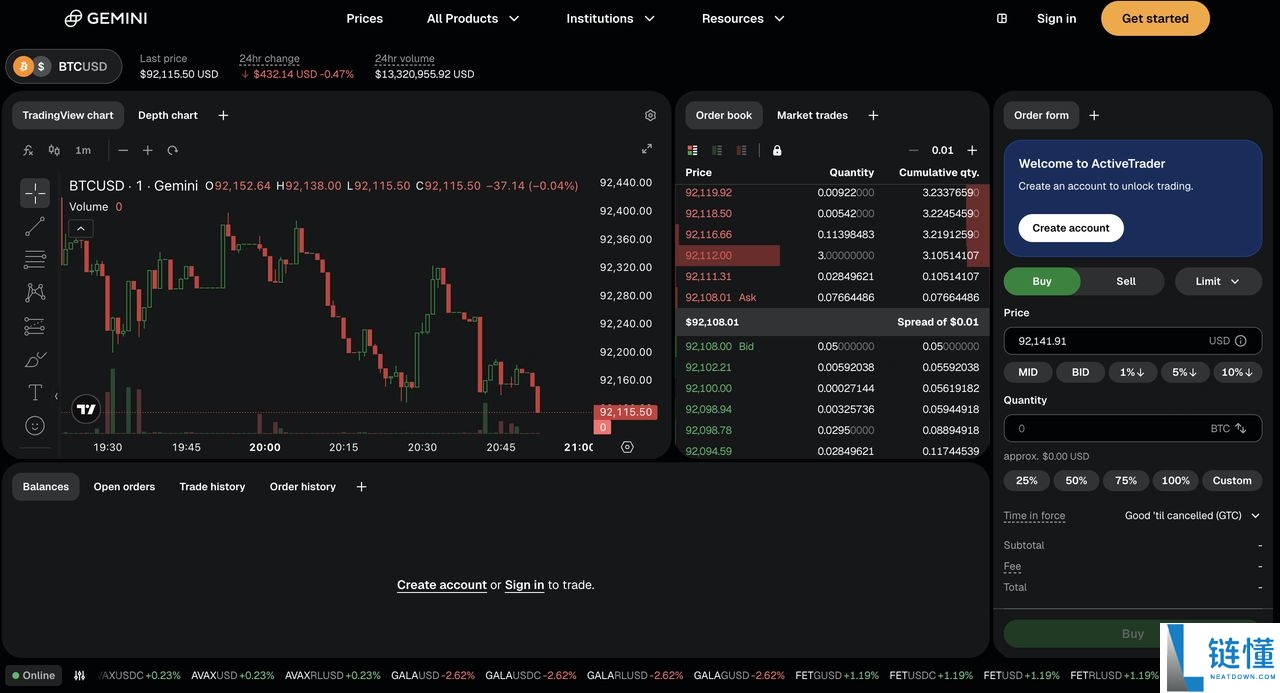Open the BTCUSD trading pair selector
The width and height of the screenshot is (1280, 693).
click(x=64, y=67)
